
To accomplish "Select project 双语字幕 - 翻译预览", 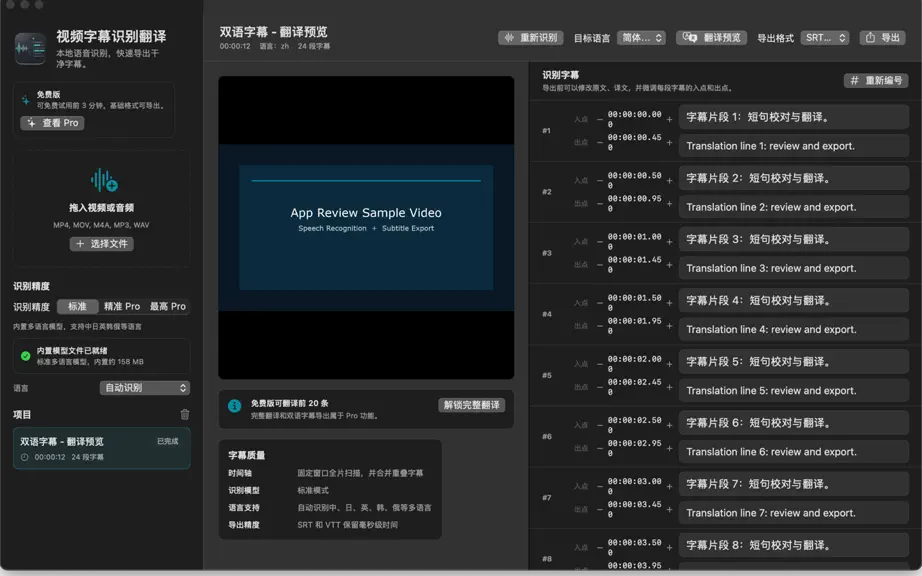I will click(102, 448).
